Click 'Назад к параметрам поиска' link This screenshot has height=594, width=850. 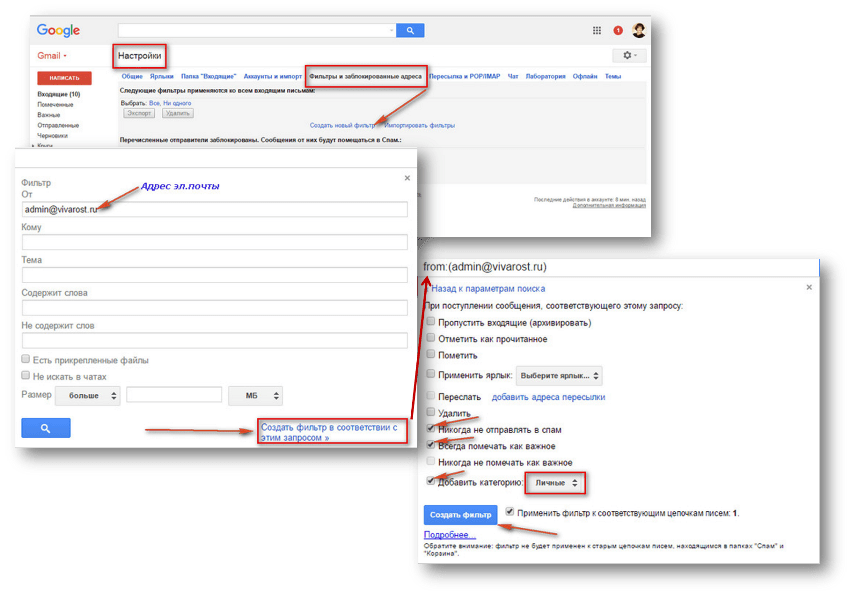pyautogui.click(x=488, y=289)
